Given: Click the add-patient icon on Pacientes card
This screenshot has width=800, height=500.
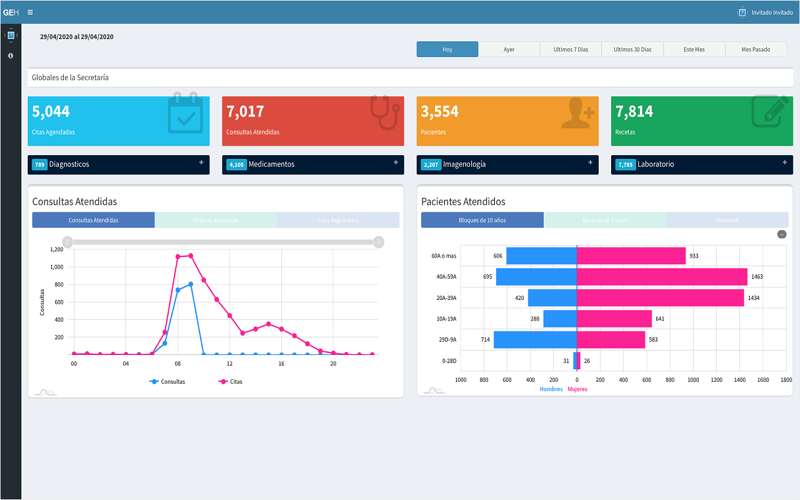Looking at the screenshot, I should pos(578,113).
